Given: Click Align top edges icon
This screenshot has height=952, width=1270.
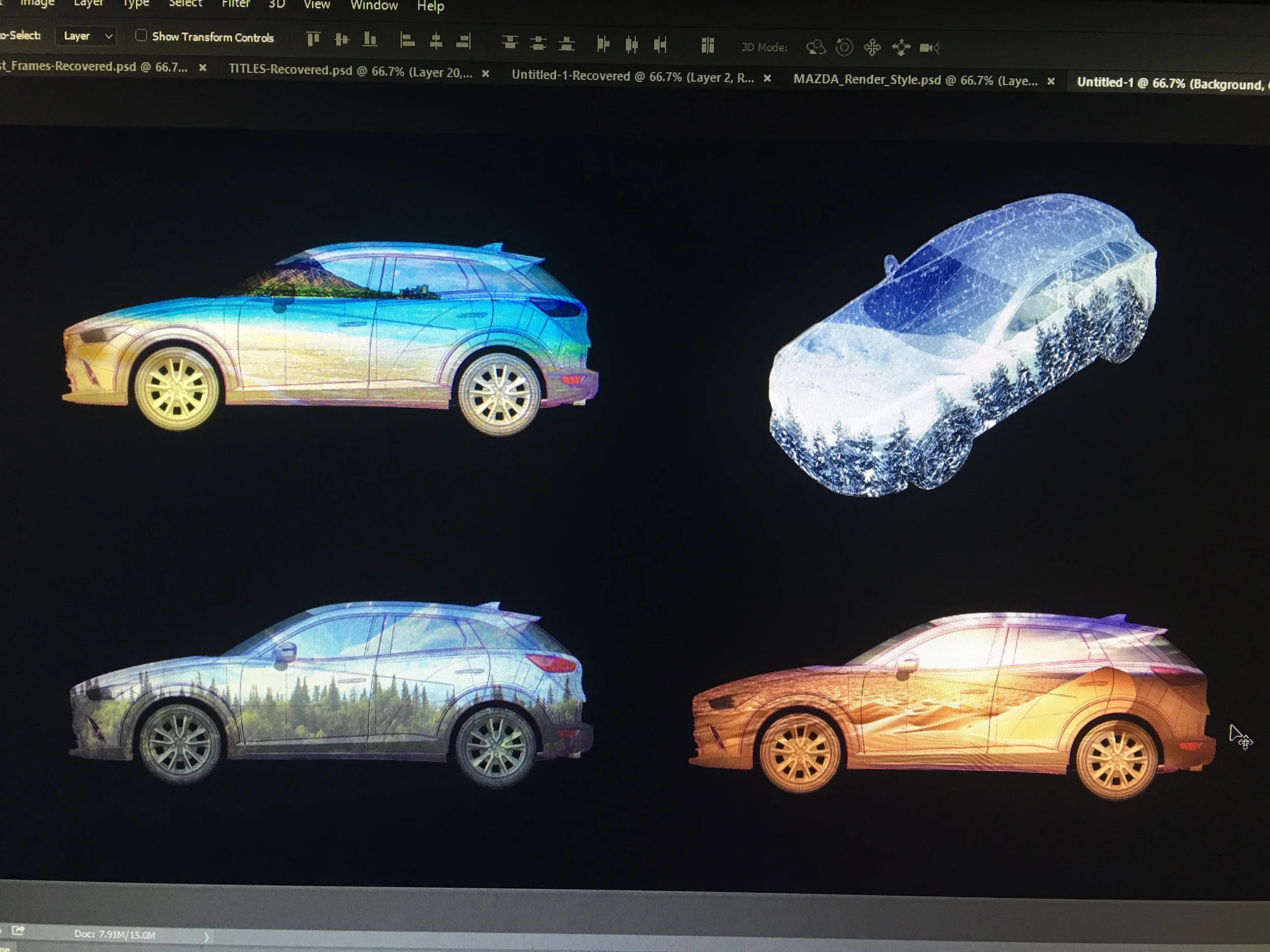Looking at the screenshot, I should pyautogui.click(x=313, y=39).
